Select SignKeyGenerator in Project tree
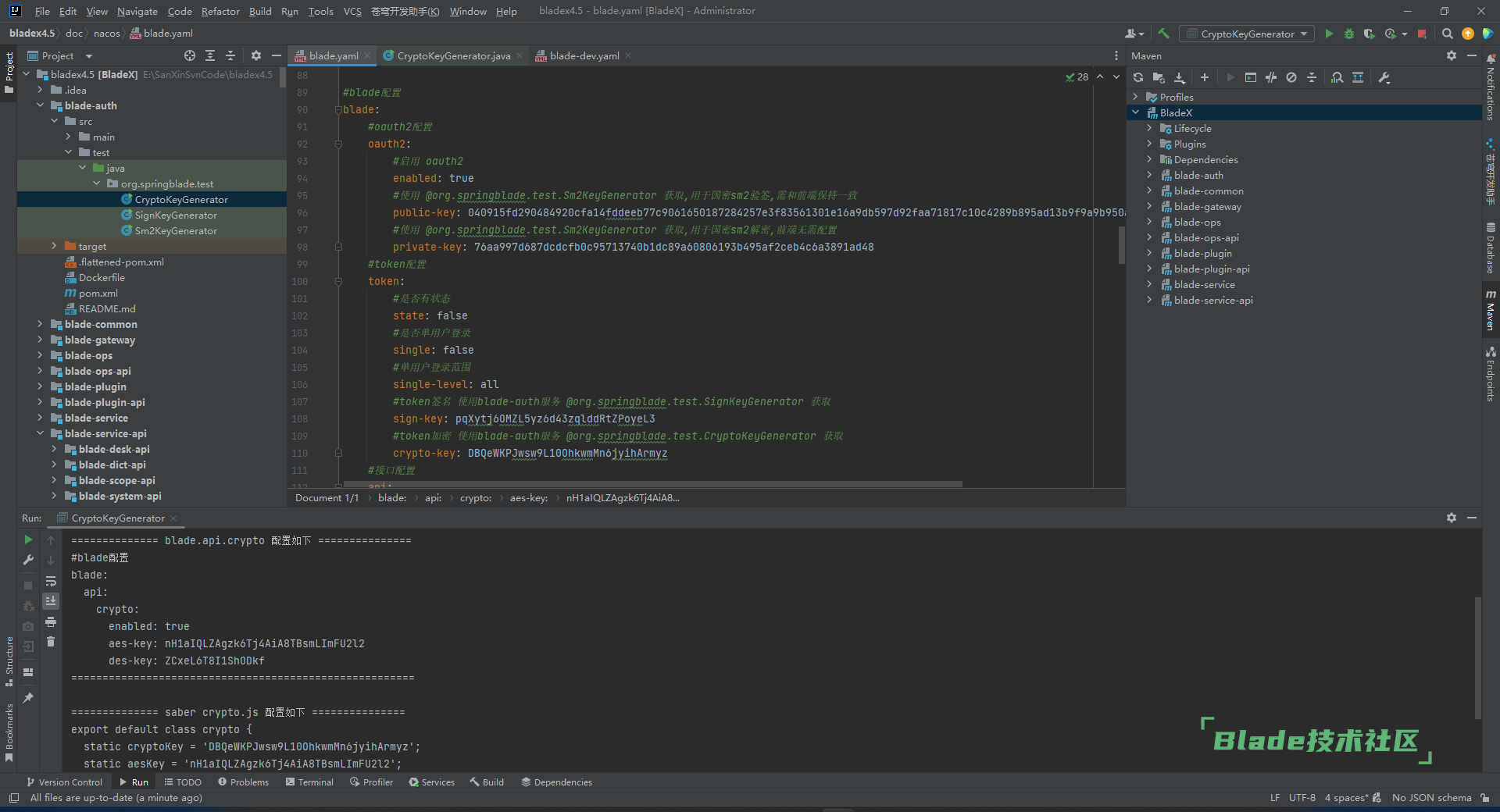 click(x=176, y=215)
